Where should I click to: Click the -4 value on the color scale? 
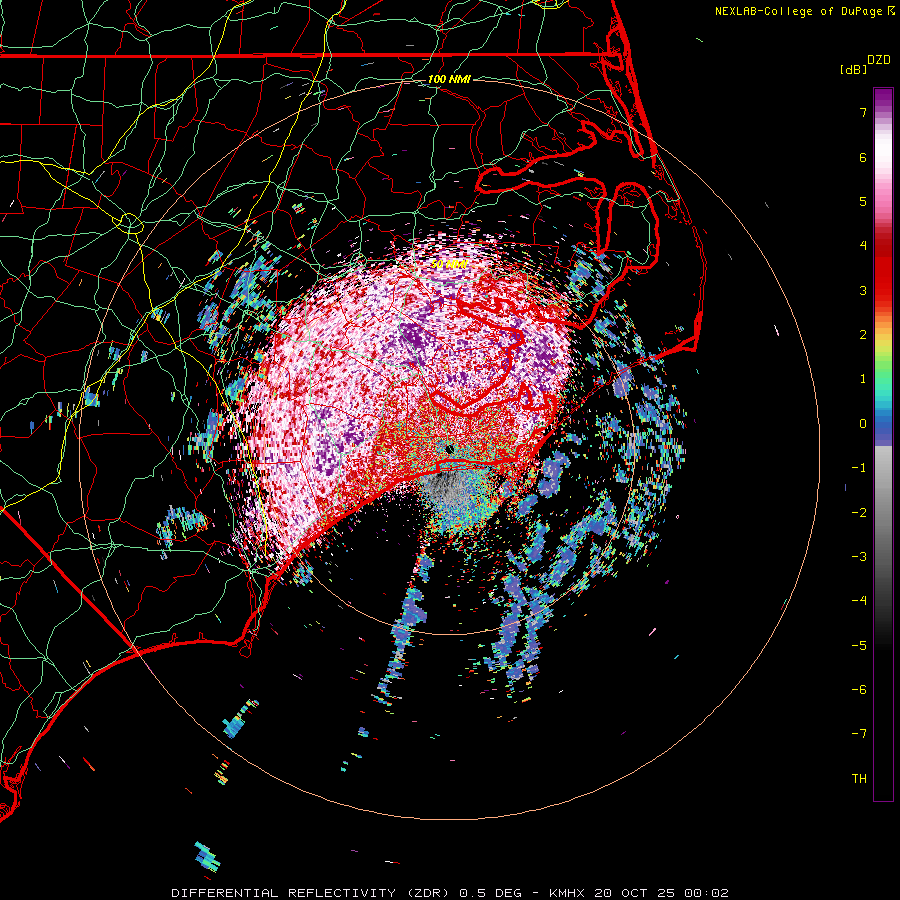859,601
